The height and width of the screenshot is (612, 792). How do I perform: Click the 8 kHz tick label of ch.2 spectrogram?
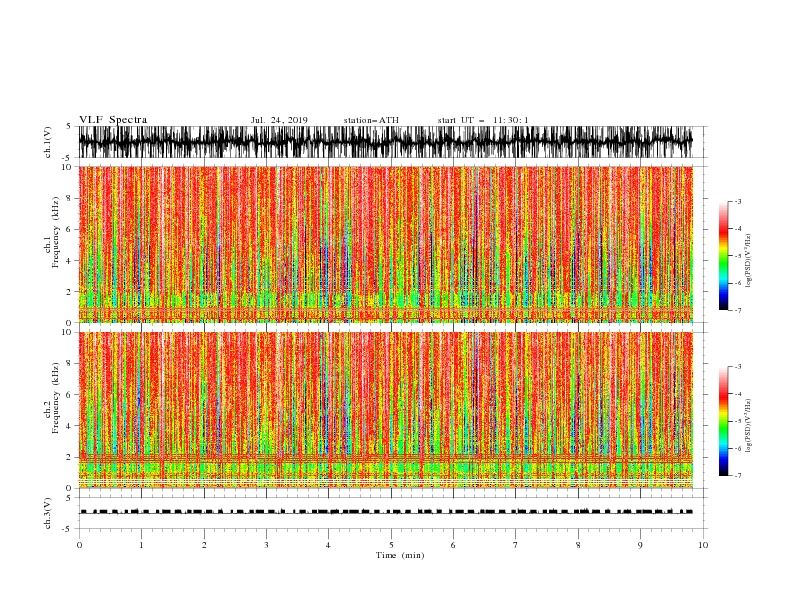[70, 364]
